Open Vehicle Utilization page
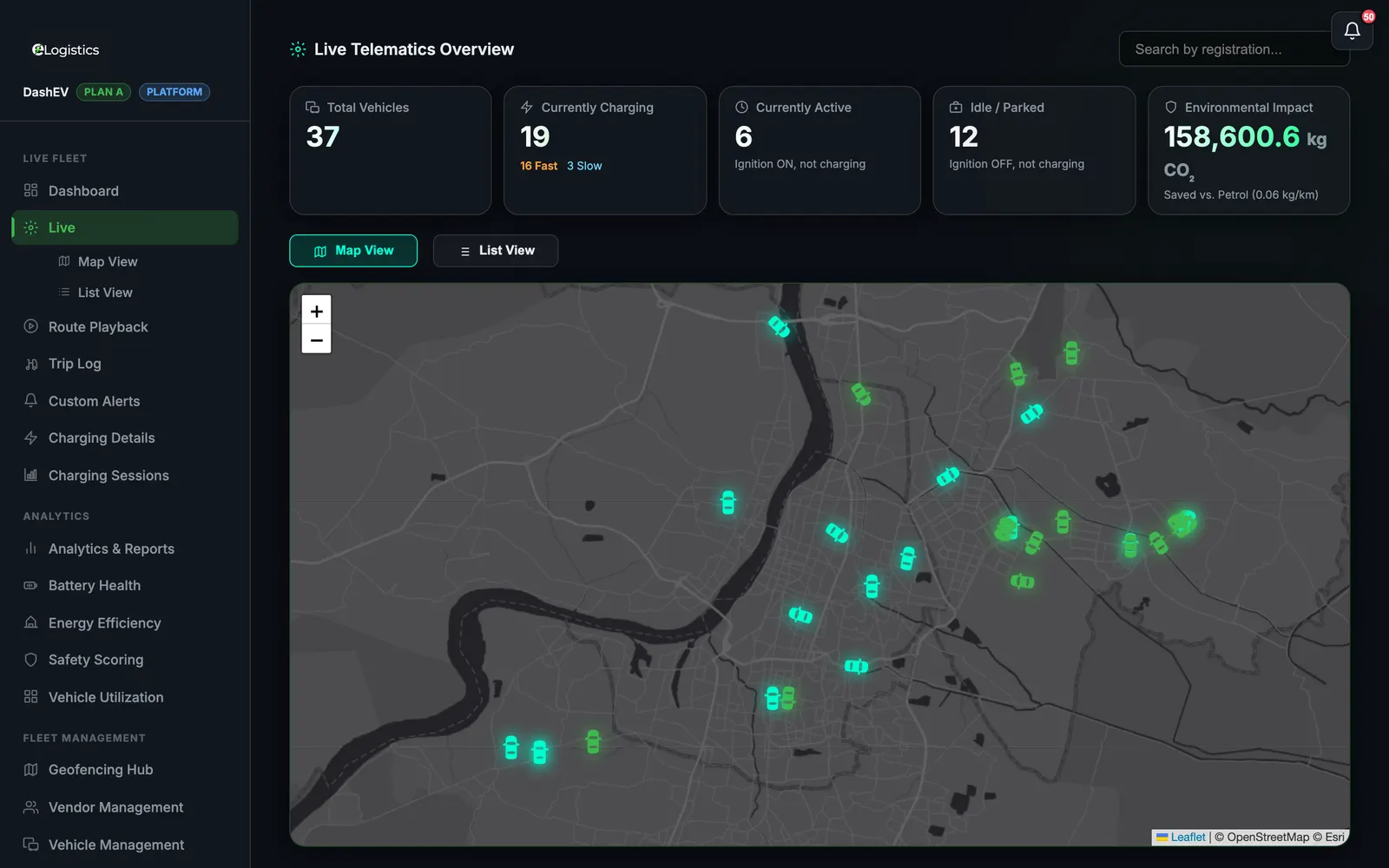 click(x=125, y=696)
